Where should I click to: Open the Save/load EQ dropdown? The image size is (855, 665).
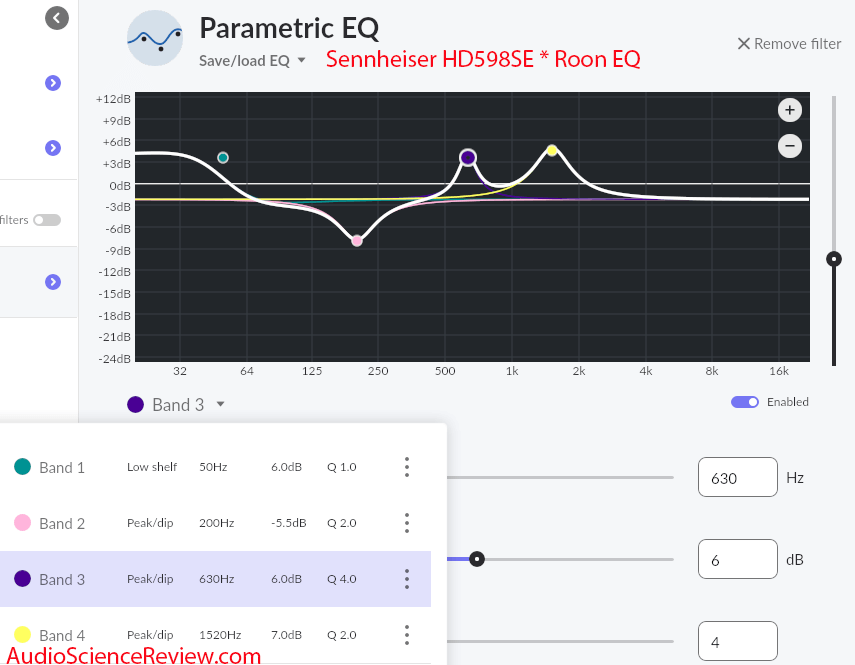click(x=252, y=61)
